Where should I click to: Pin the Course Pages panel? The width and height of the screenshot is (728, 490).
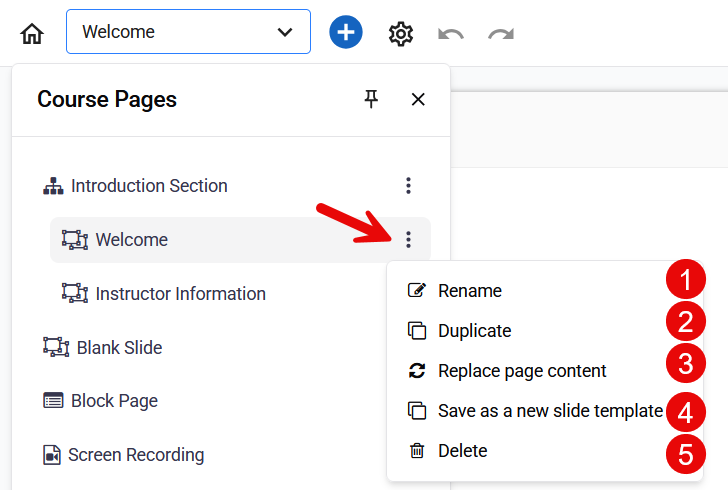371,99
